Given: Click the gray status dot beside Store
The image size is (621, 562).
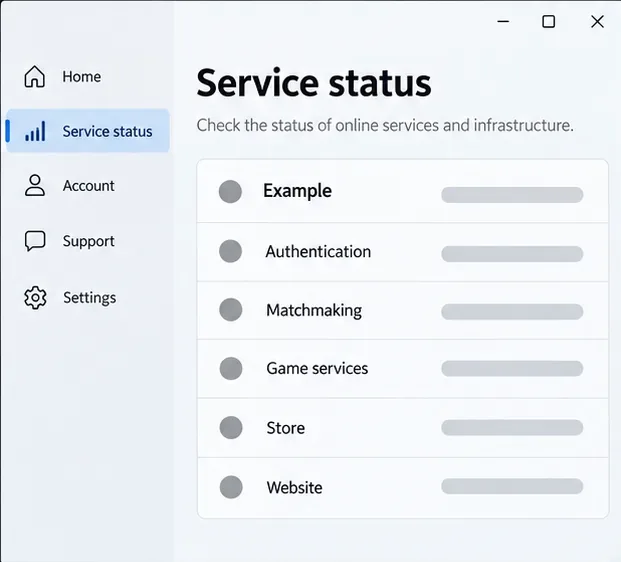Looking at the screenshot, I should [x=231, y=428].
